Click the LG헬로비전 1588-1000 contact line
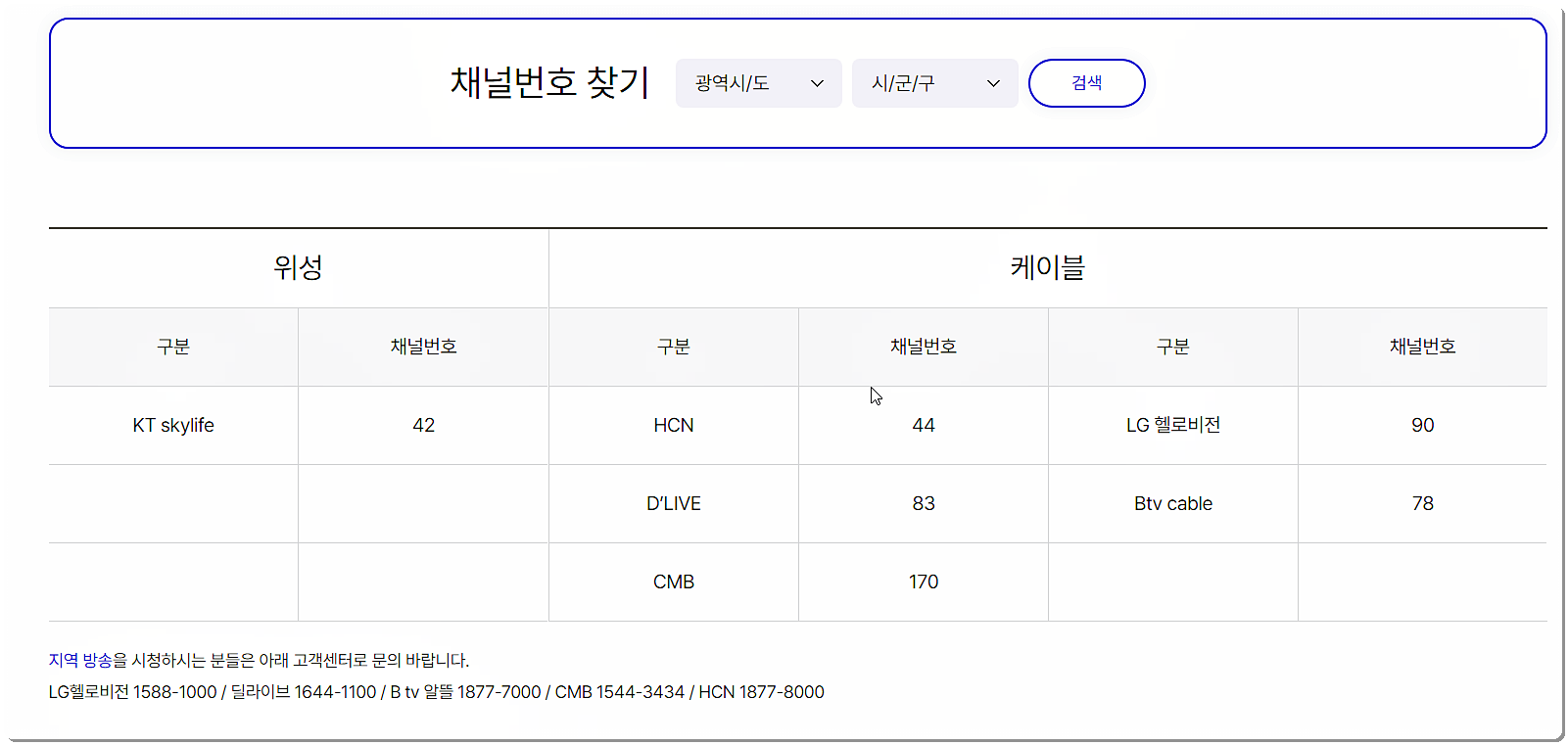1568x745 pixels. pyautogui.click(x=436, y=692)
